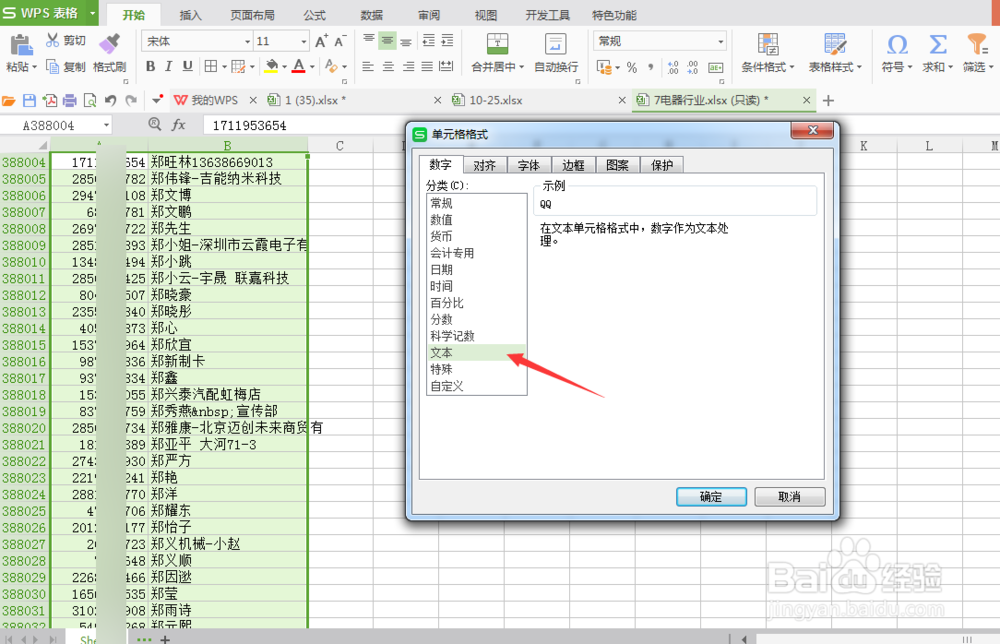Click the 取消 button

tap(790, 497)
